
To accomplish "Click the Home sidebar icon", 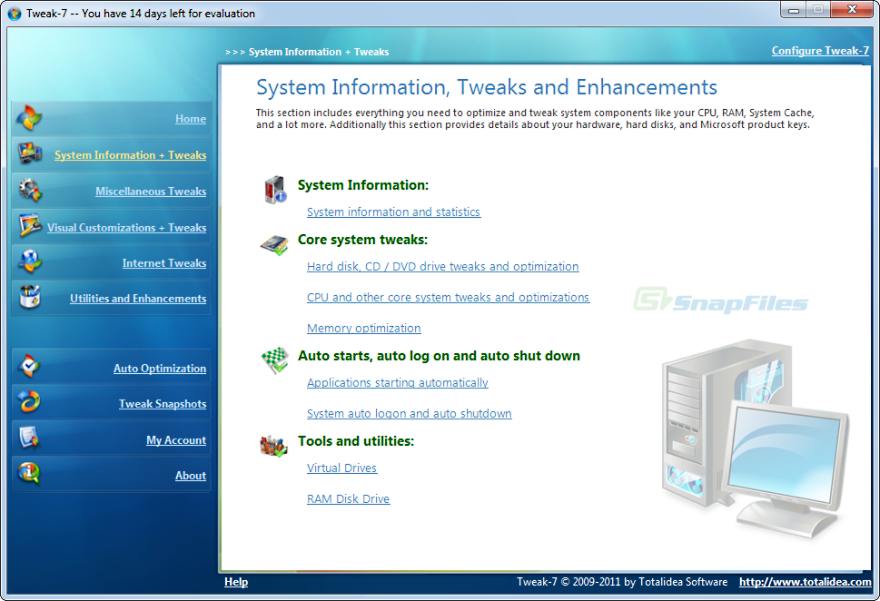I will [29, 117].
